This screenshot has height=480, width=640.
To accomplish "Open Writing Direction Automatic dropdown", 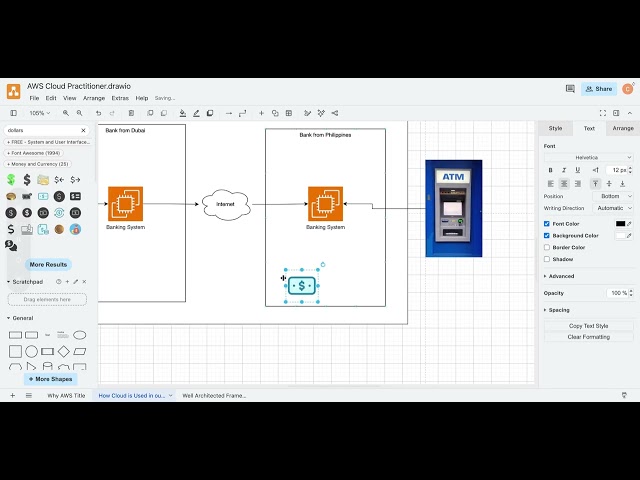I will pyautogui.click(x=613, y=208).
